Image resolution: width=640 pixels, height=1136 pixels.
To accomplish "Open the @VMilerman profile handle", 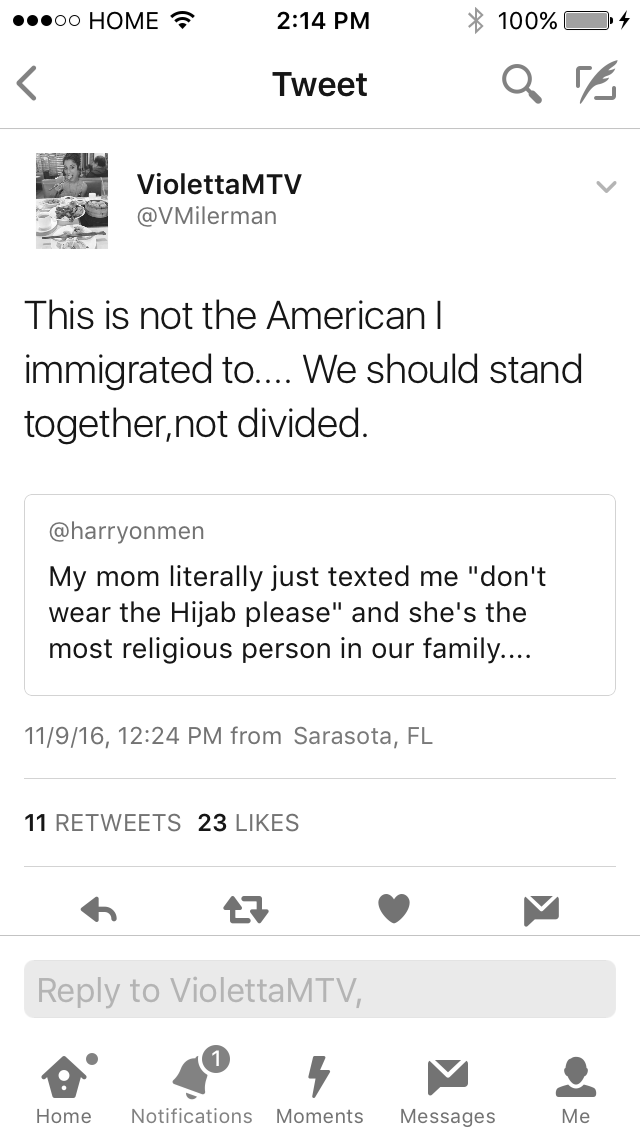I will tap(207, 216).
